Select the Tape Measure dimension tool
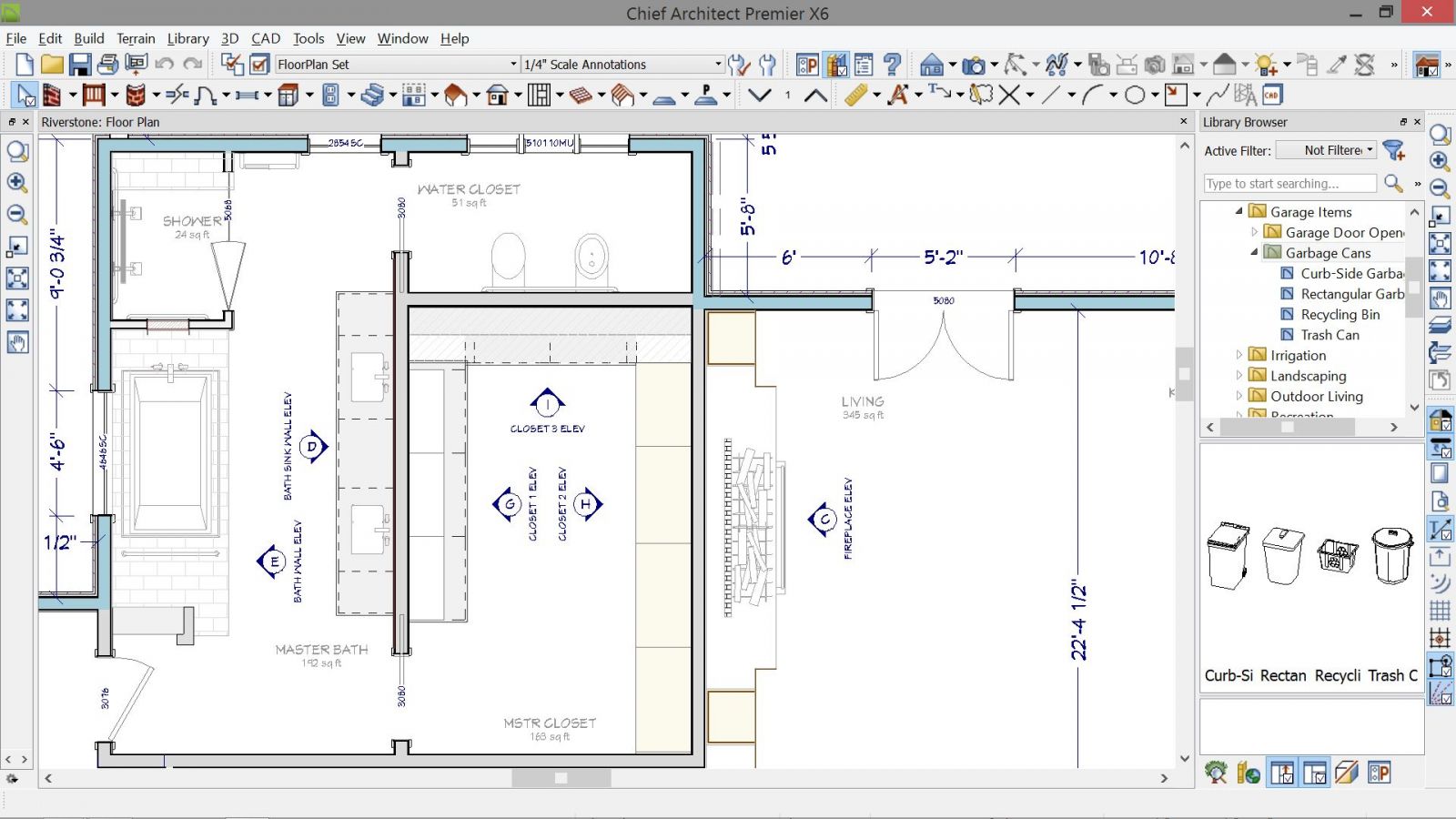The image size is (1456, 819). click(x=855, y=95)
